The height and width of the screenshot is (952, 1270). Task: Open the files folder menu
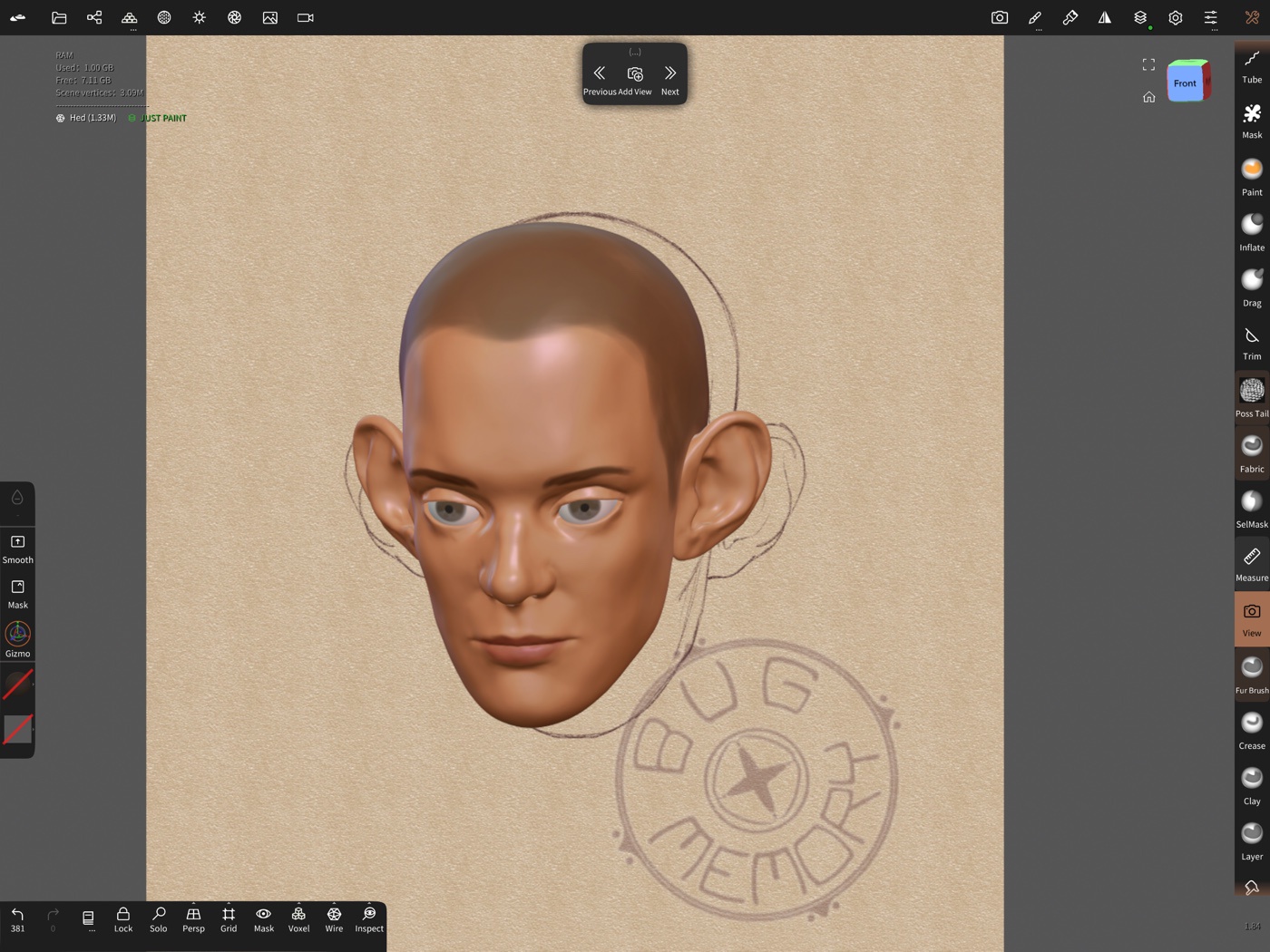tap(59, 17)
